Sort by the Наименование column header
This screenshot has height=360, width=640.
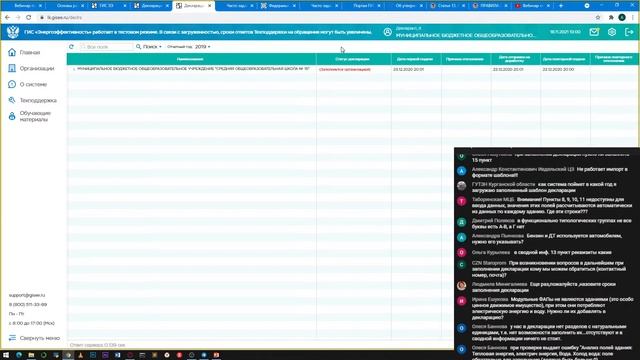click(191, 59)
